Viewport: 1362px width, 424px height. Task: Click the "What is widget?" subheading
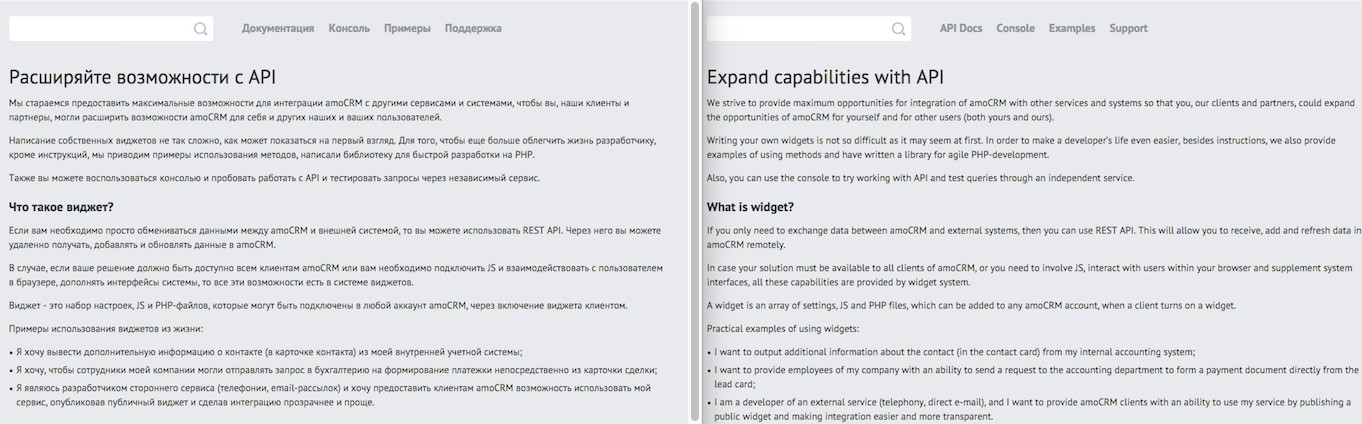click(750, 207)
